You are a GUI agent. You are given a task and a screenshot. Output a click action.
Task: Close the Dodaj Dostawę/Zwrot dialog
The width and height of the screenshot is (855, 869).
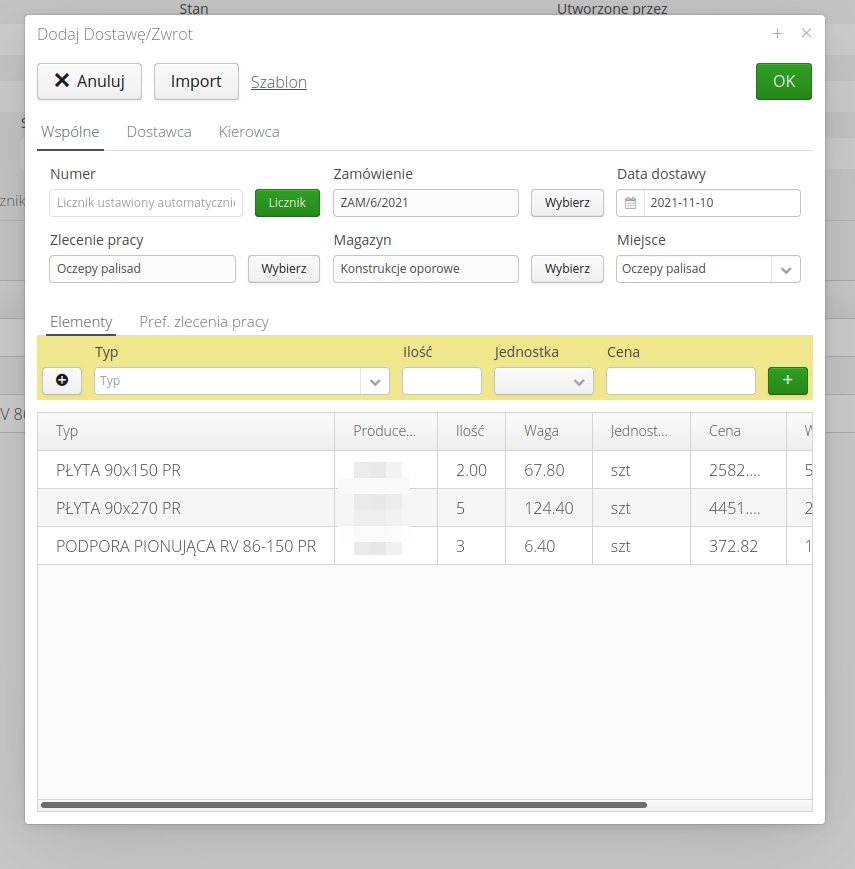pos(806,34)
